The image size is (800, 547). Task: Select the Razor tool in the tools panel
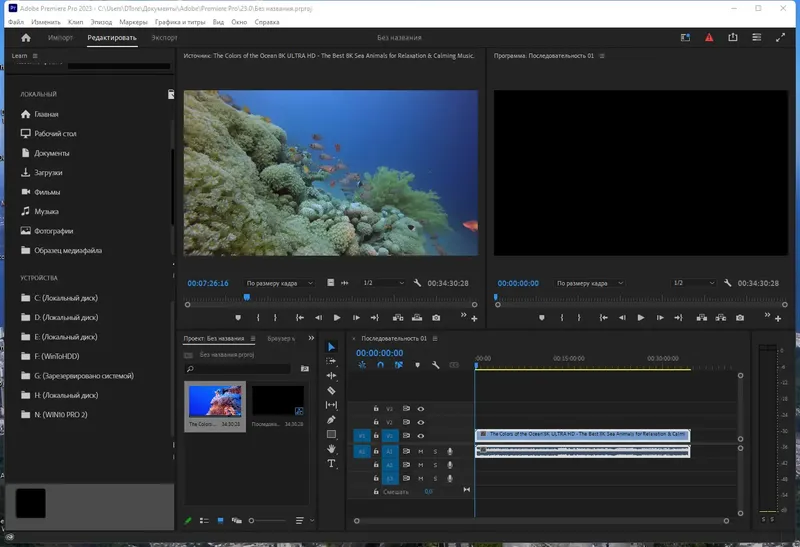(x=332, y=390)
